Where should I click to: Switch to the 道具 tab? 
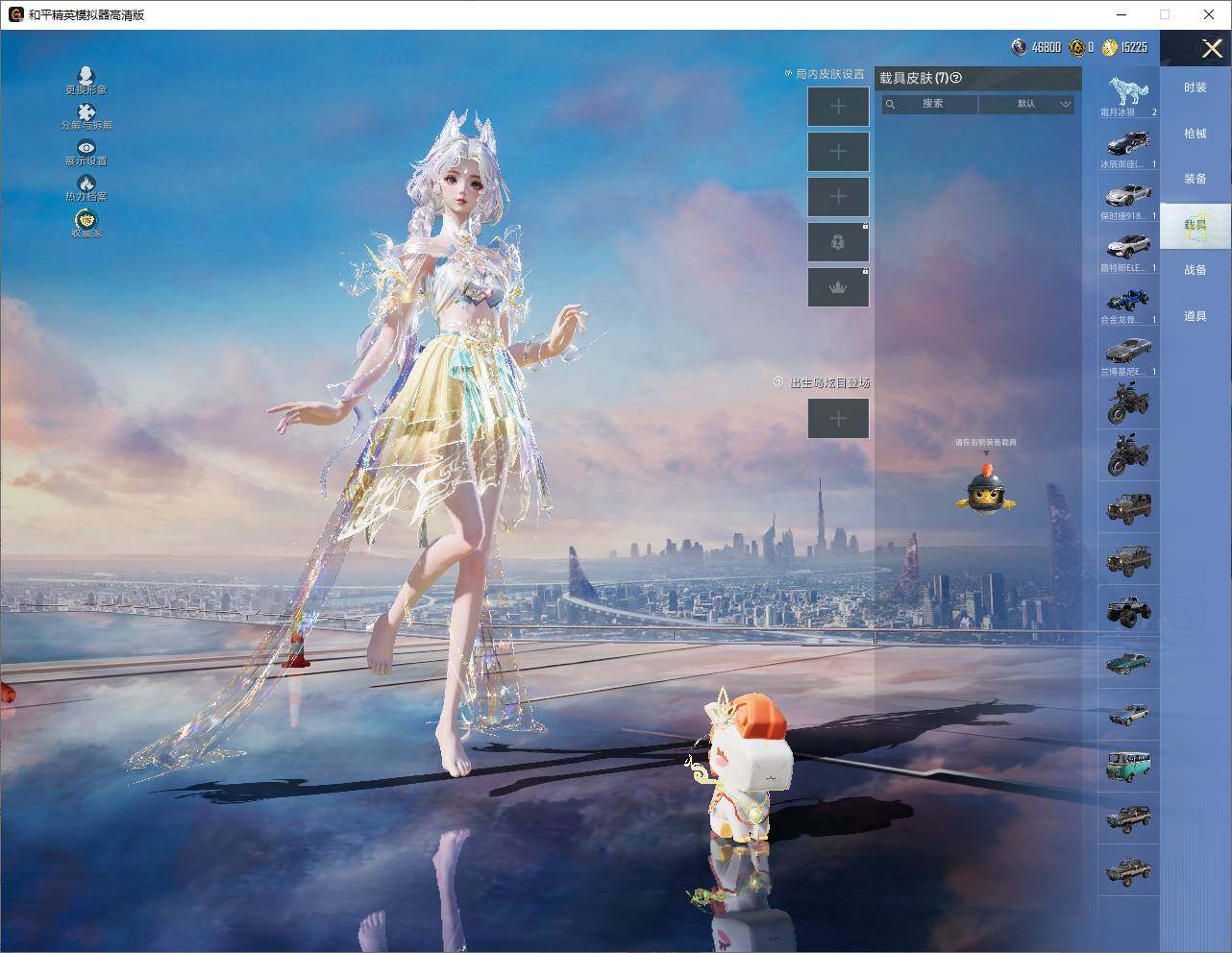(1195, 316)
